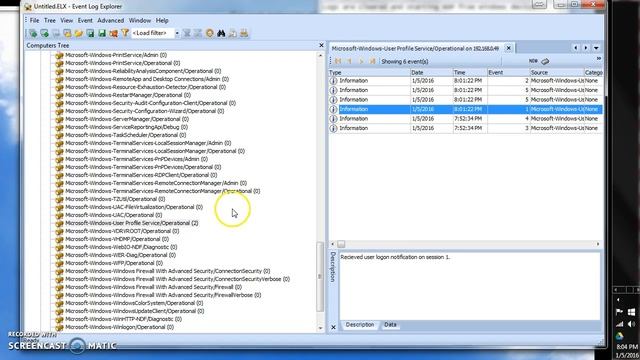640x360 pixels.
Task: Click the first green add-computer toolbar icon
Action: pyautogui.click(x=33, y=33)
